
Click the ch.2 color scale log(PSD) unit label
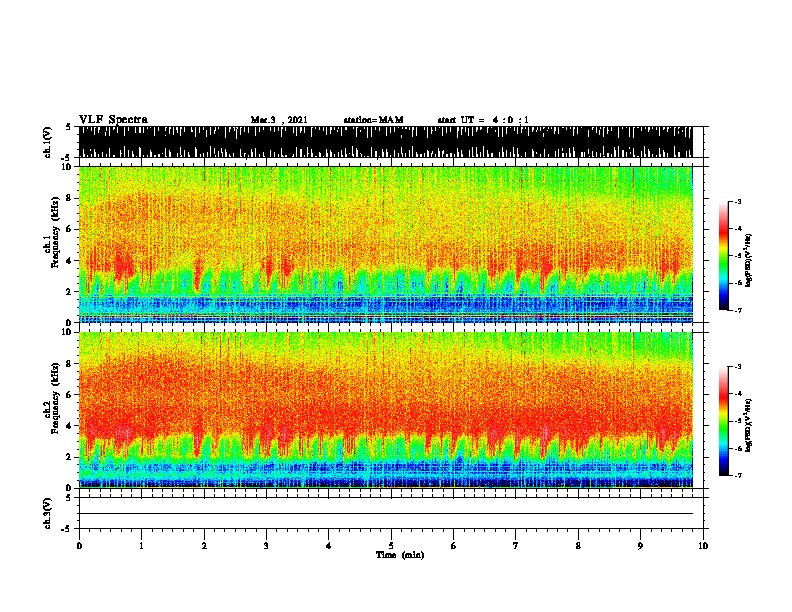pos(749,426)
